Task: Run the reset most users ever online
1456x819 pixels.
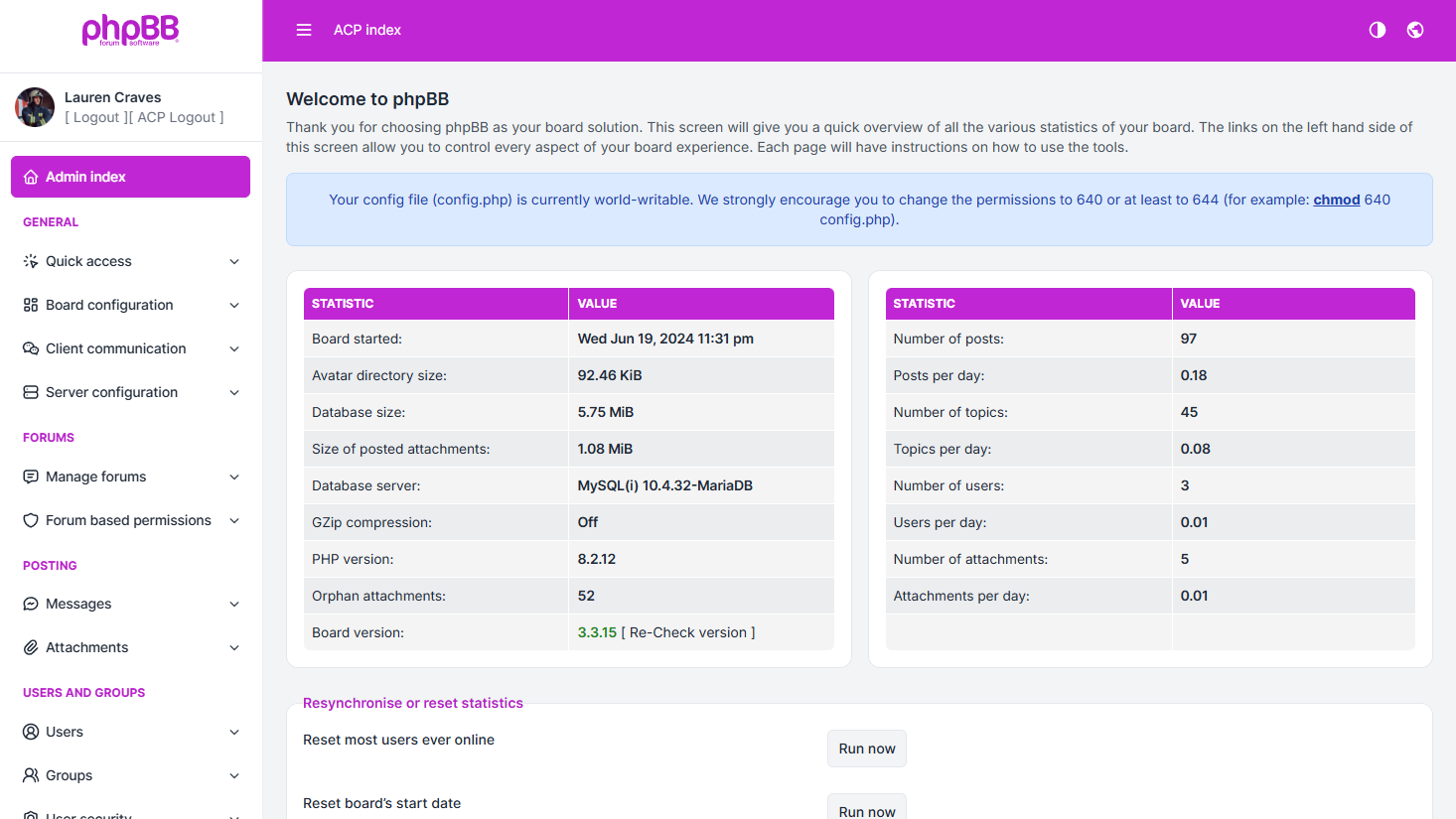Action: point(866,749)
